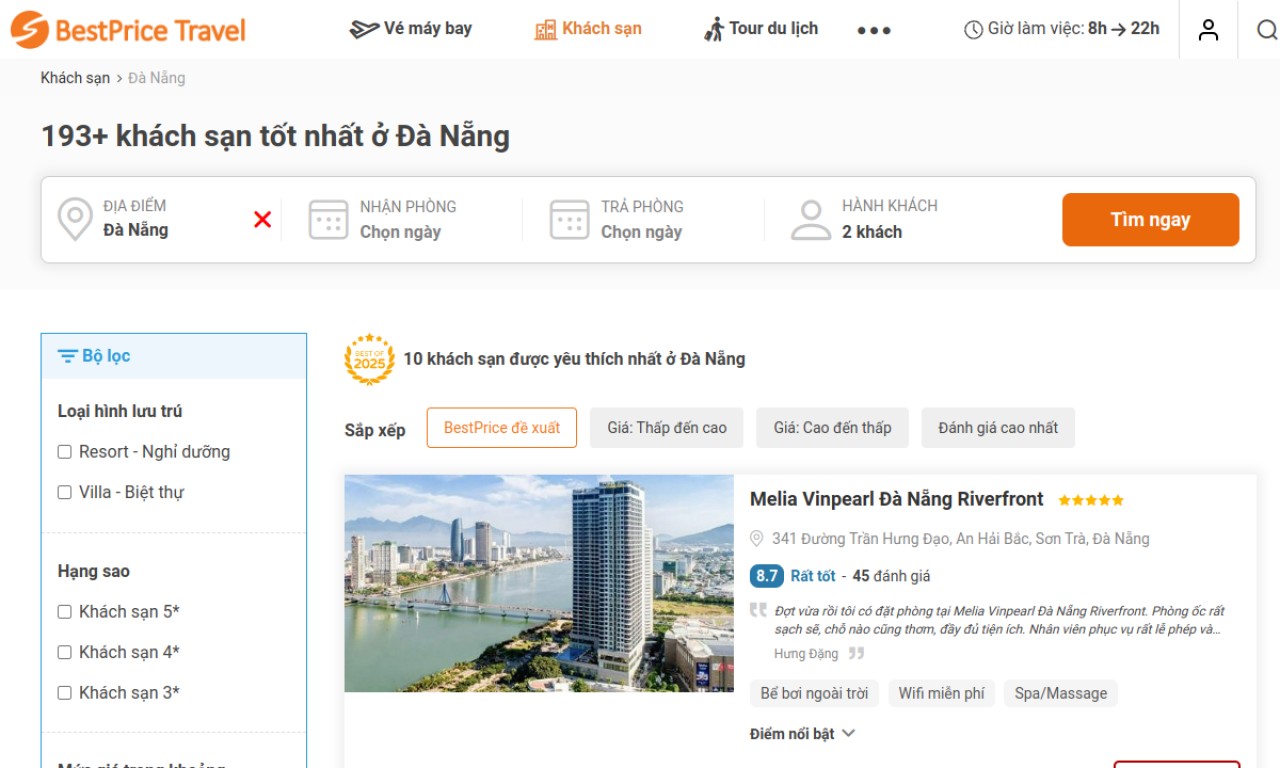Enable the Khách sạn 3* filter
The image size is (1280, 768).
coord(65,692)
